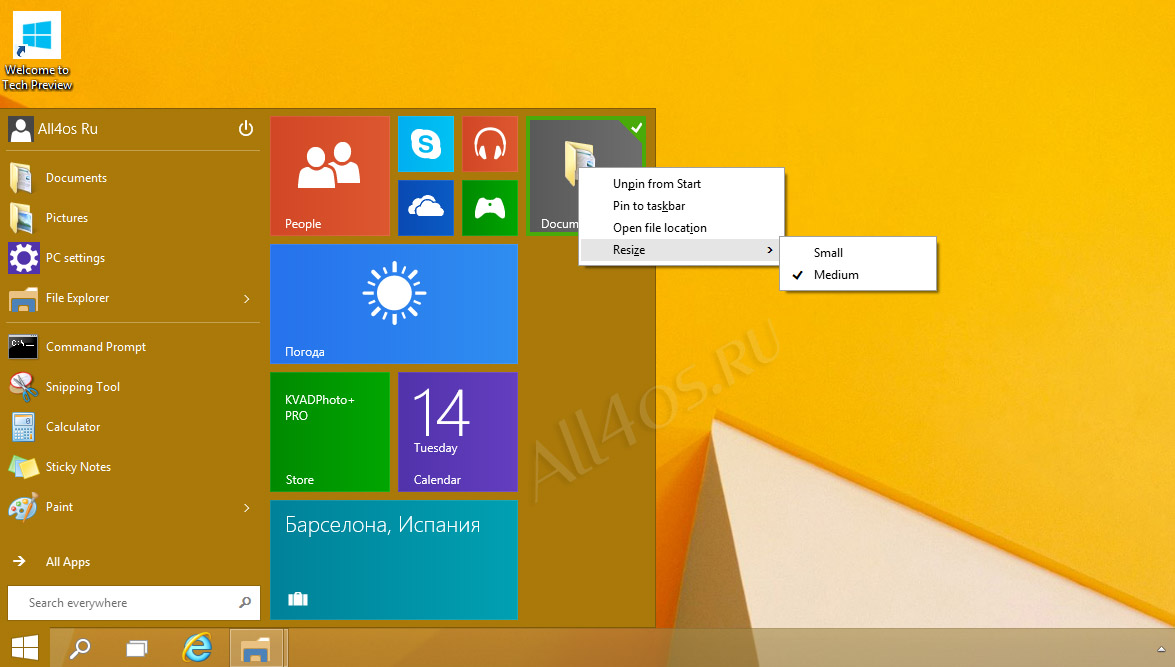Open the Store tile showing KVADPhoto+ PRO
The image size is (1175, 667).
330,432
